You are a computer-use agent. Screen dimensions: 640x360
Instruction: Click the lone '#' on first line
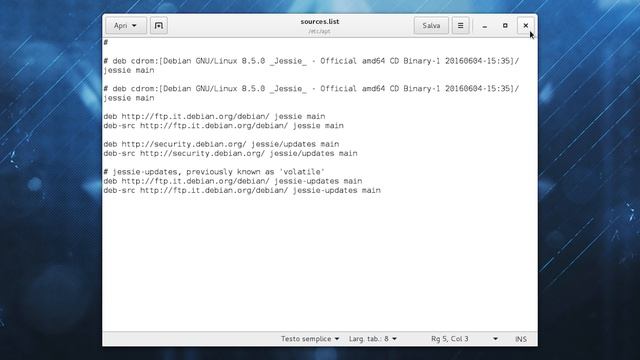(106, 42)
